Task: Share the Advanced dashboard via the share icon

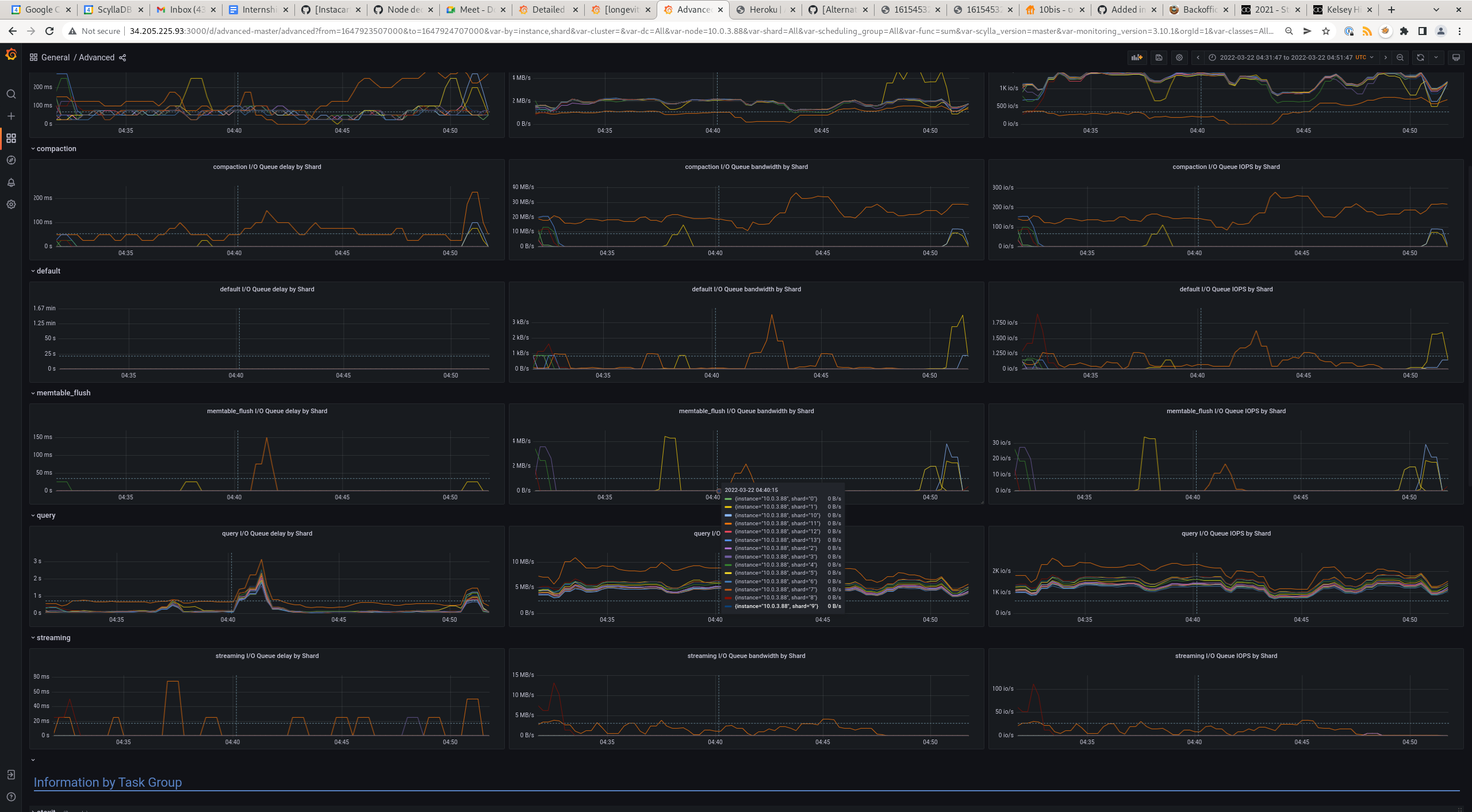Action: pyautogui.click(x=122, y=57)
